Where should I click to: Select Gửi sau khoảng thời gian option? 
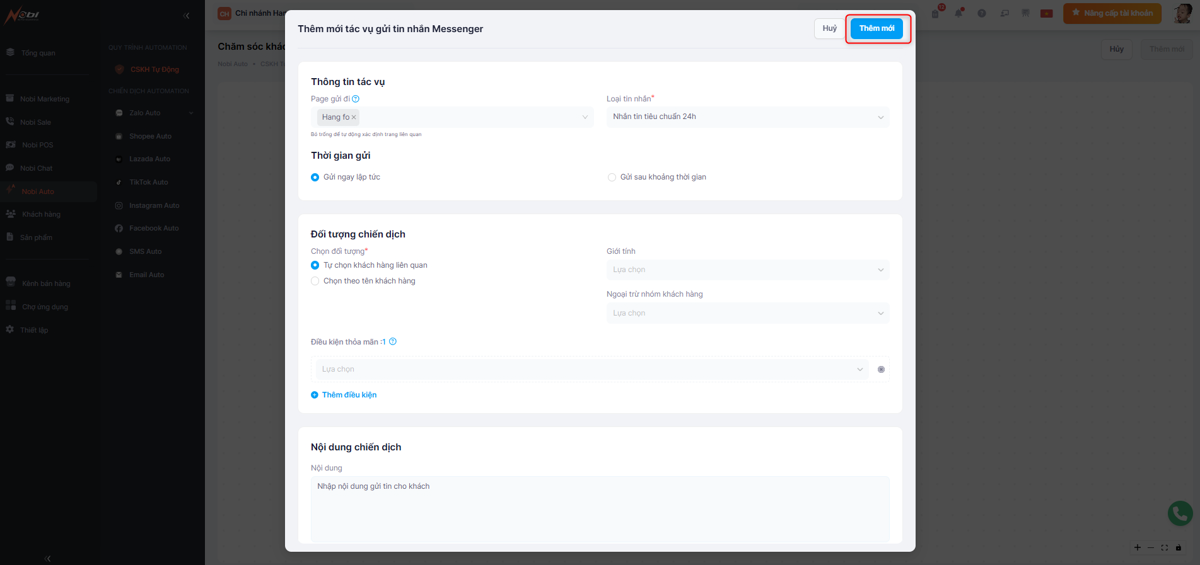[x=612, y=177]
